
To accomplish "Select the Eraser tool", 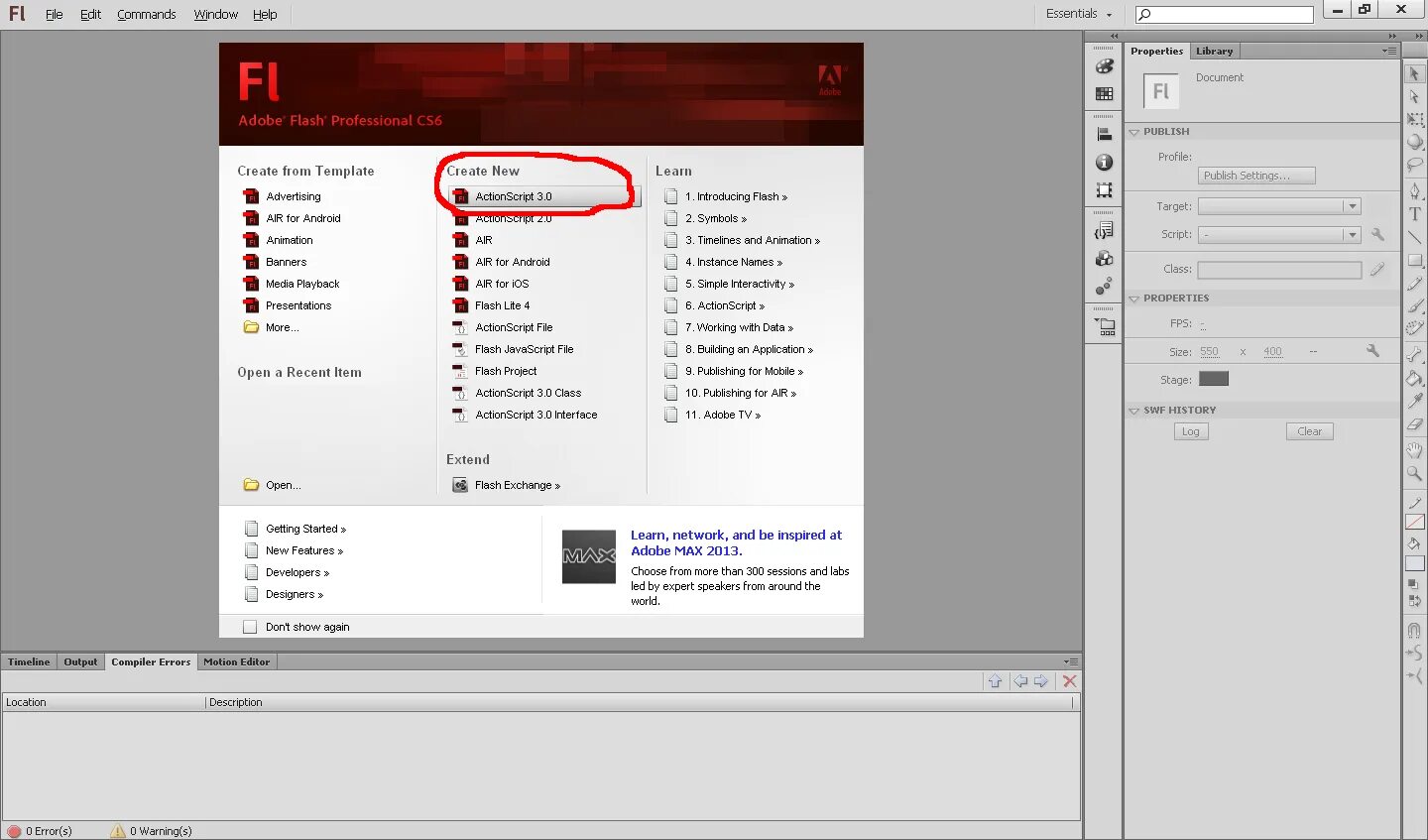I will [1415, 423].
